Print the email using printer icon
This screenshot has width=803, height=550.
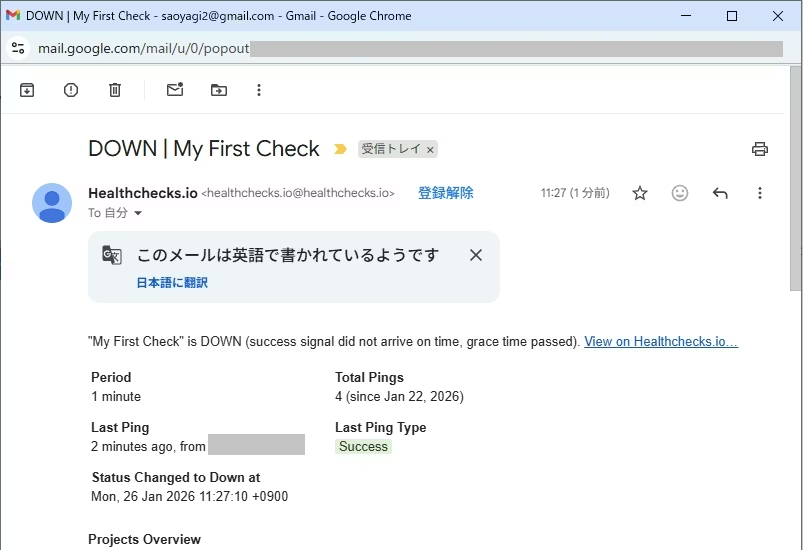759,149
